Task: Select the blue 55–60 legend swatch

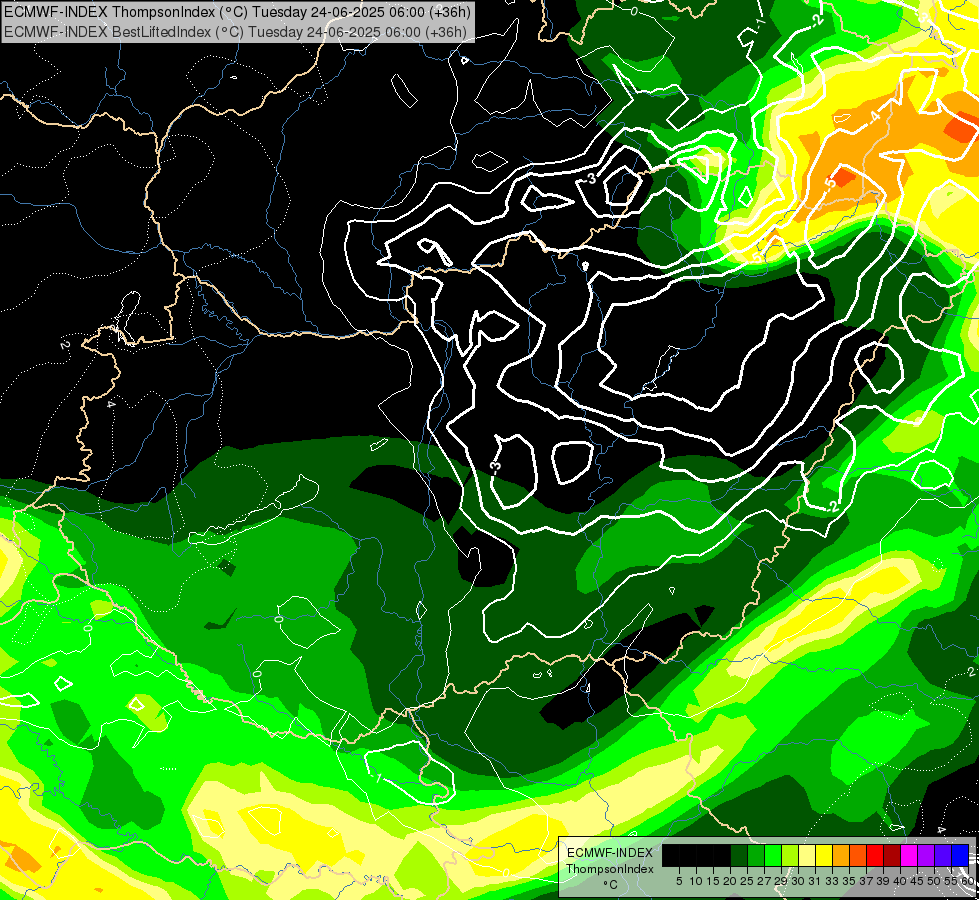Action: click(x=960, y=855)
